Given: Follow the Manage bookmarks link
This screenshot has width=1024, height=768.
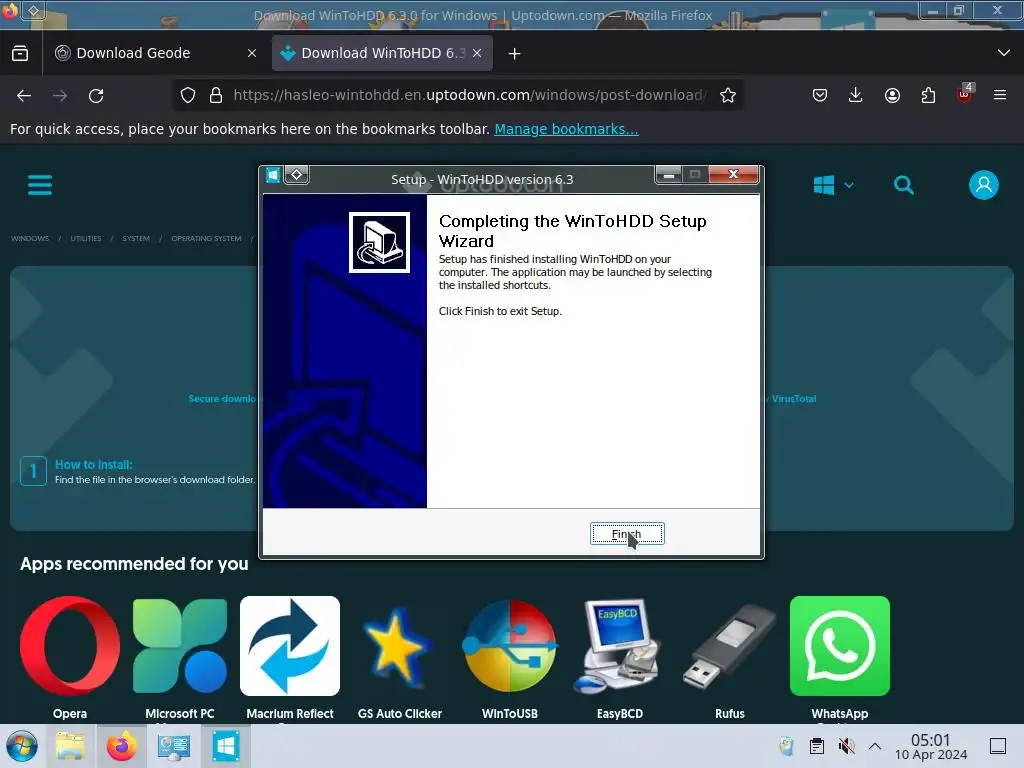Looking at the screenshot, I should pos(566,129).
